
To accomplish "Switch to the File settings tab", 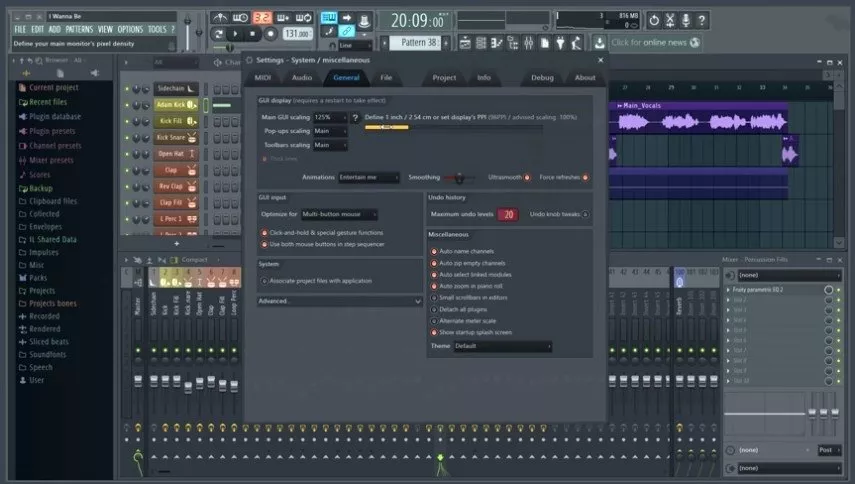I will (x=386, y=77).
